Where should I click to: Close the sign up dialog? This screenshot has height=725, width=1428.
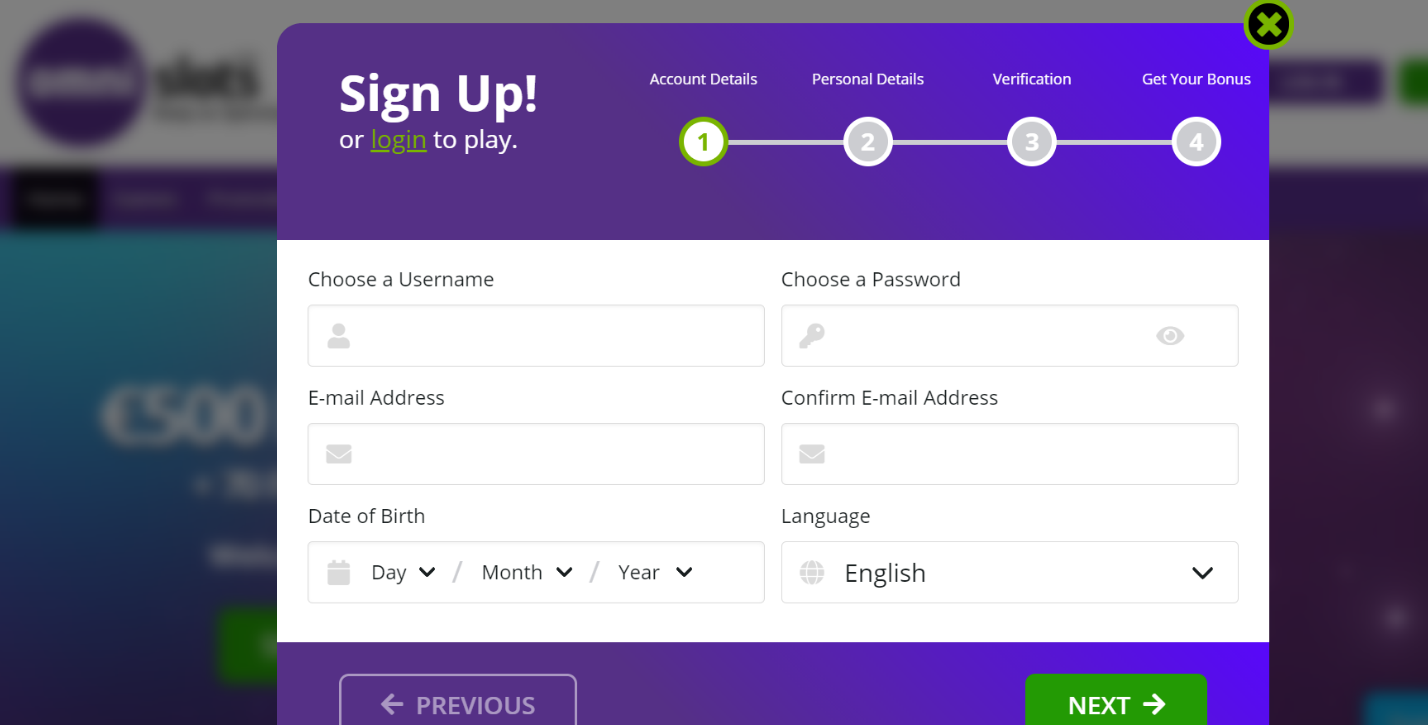click(x=1268, y=25)
